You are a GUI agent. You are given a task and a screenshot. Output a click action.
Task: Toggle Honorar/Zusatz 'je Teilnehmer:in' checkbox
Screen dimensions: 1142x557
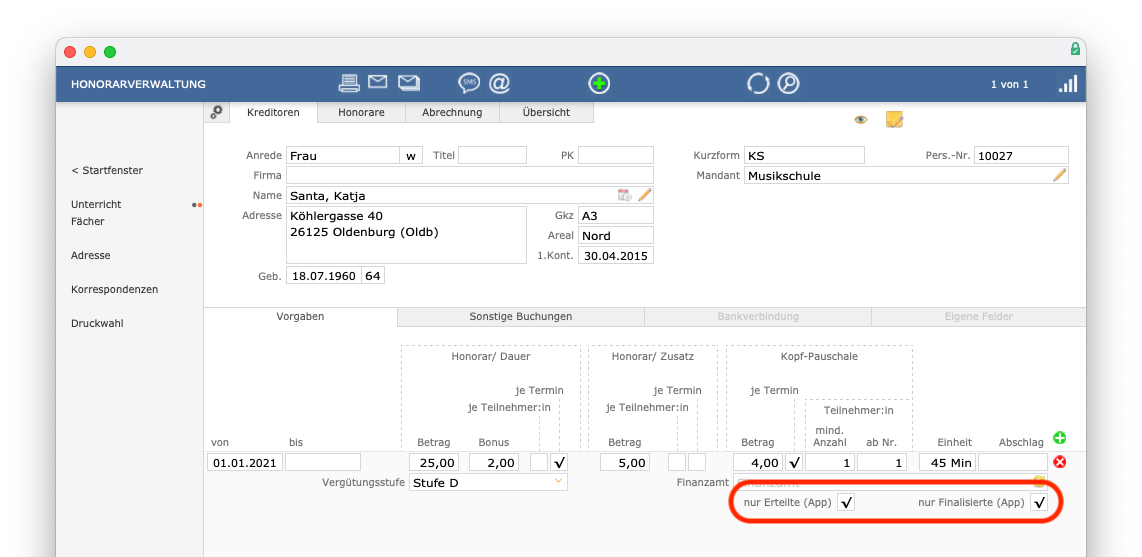click(x=677, y=462)
